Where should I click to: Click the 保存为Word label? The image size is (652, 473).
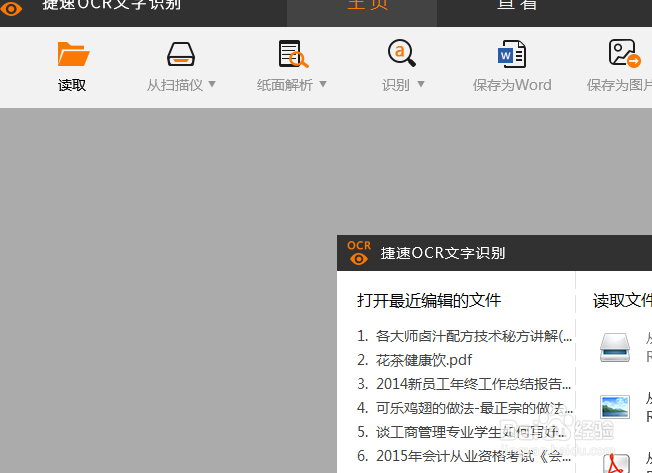point(512,85)
